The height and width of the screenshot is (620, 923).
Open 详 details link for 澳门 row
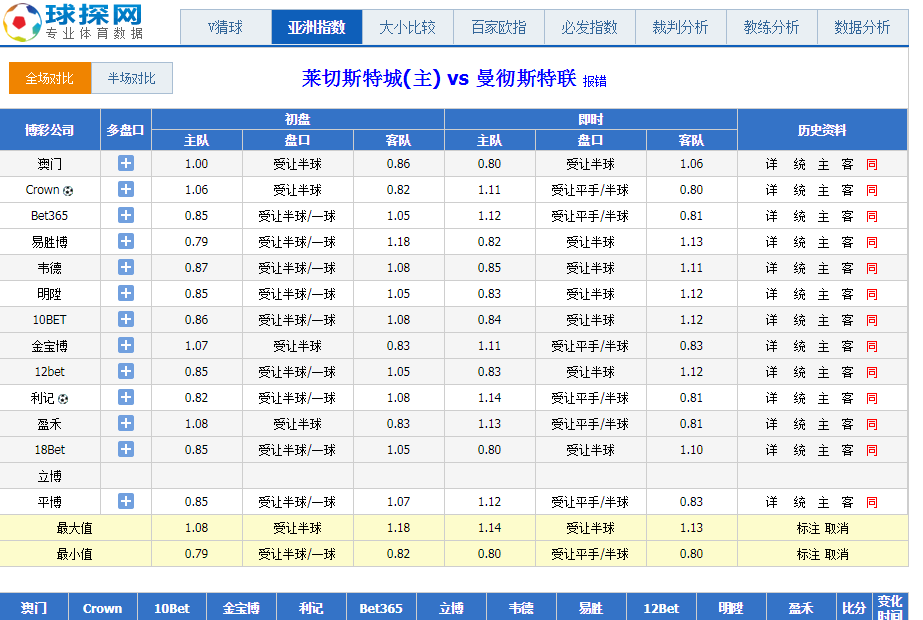point(772,164)
